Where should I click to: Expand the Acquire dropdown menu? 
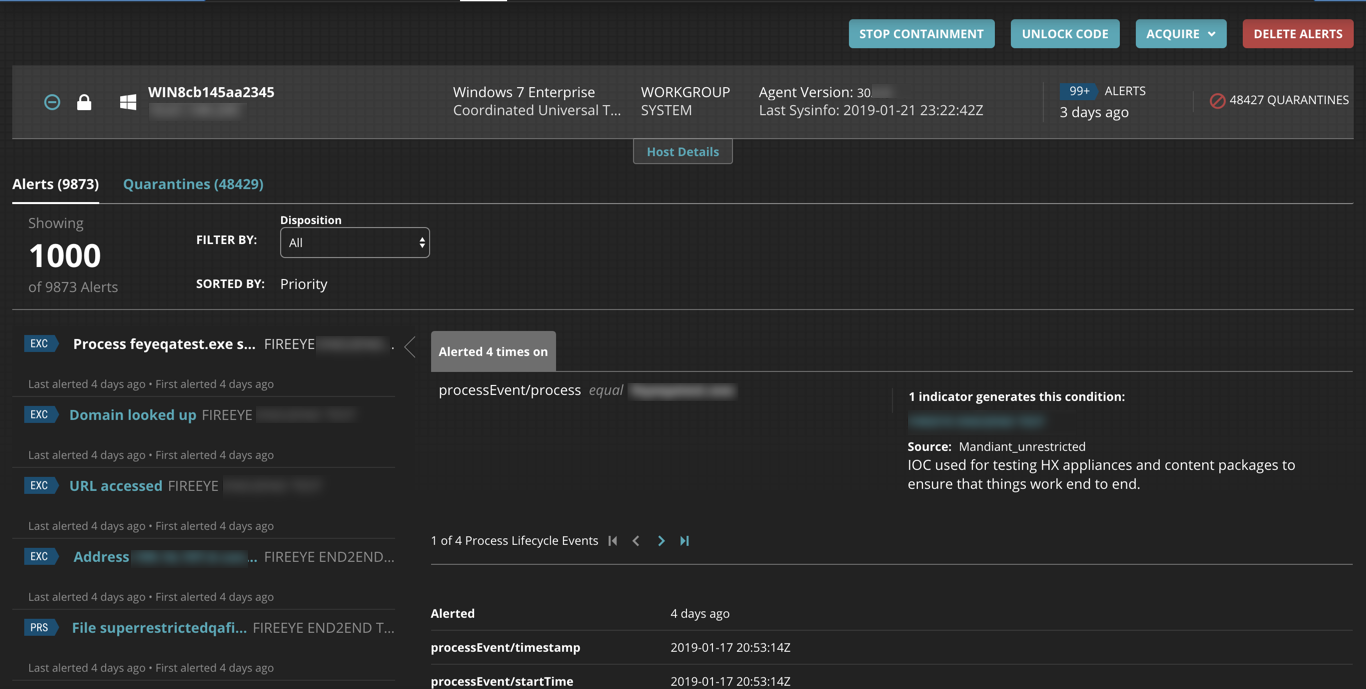[x=1181, y=34]
